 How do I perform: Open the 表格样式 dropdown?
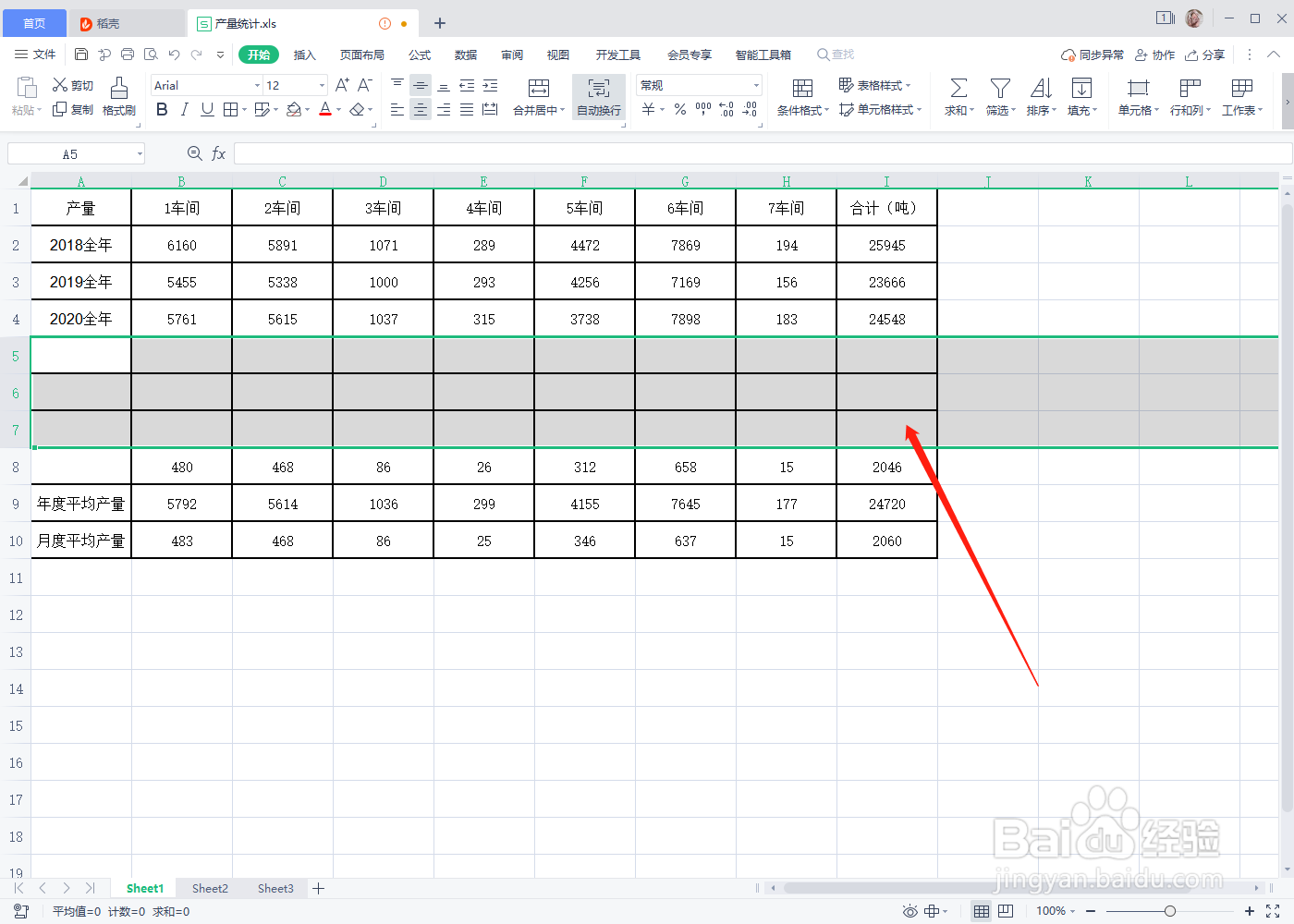point(875,85)
